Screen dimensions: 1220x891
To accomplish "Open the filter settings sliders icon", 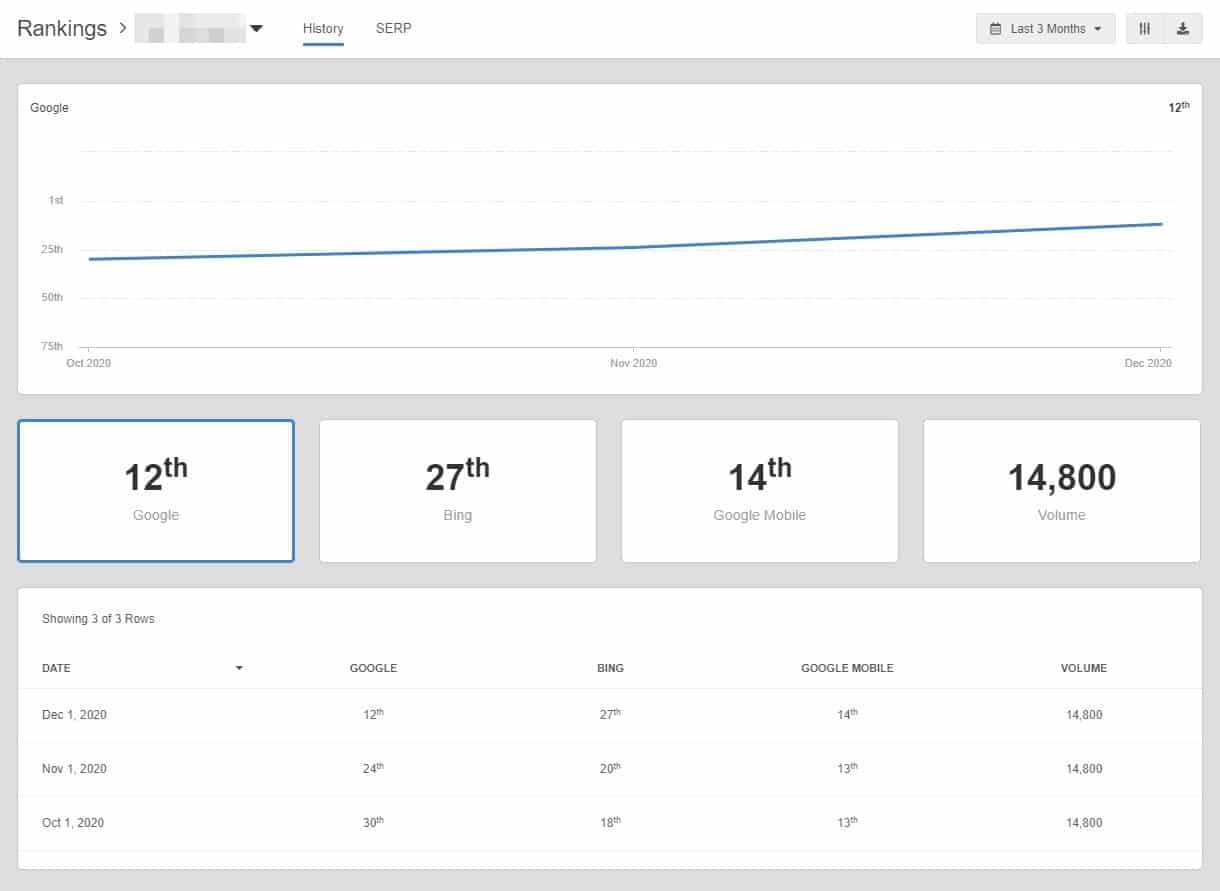I will pyautogui.click(x=1145, y=29).
